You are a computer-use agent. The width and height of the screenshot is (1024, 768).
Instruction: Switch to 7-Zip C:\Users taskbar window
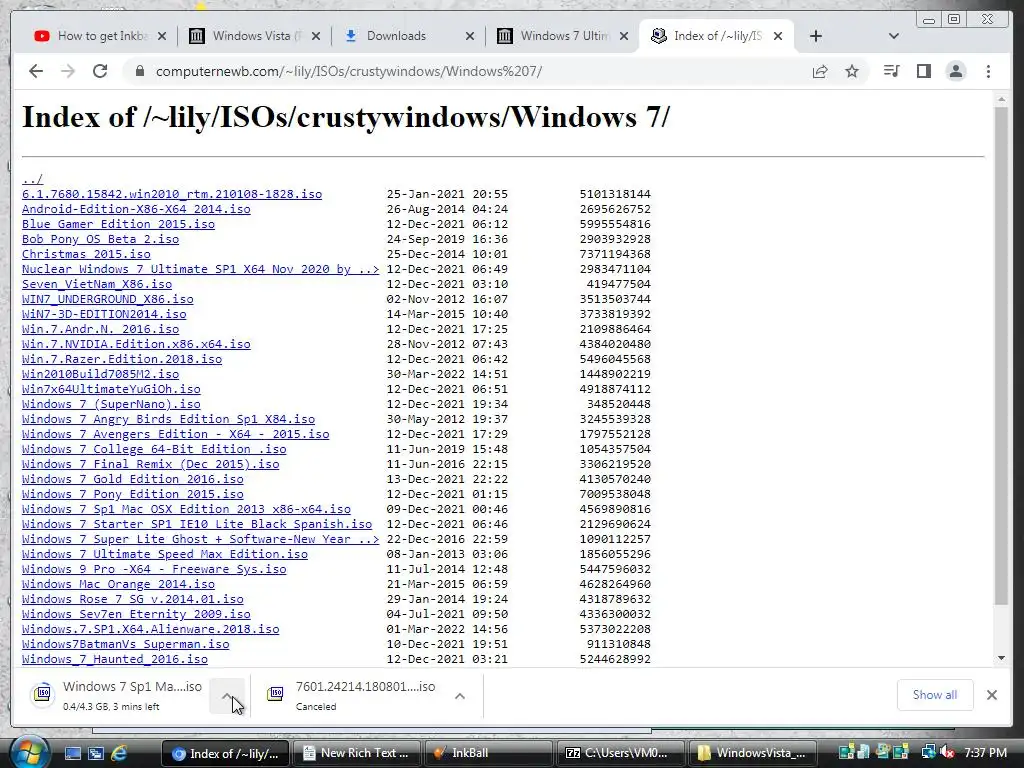pos(620,753)
